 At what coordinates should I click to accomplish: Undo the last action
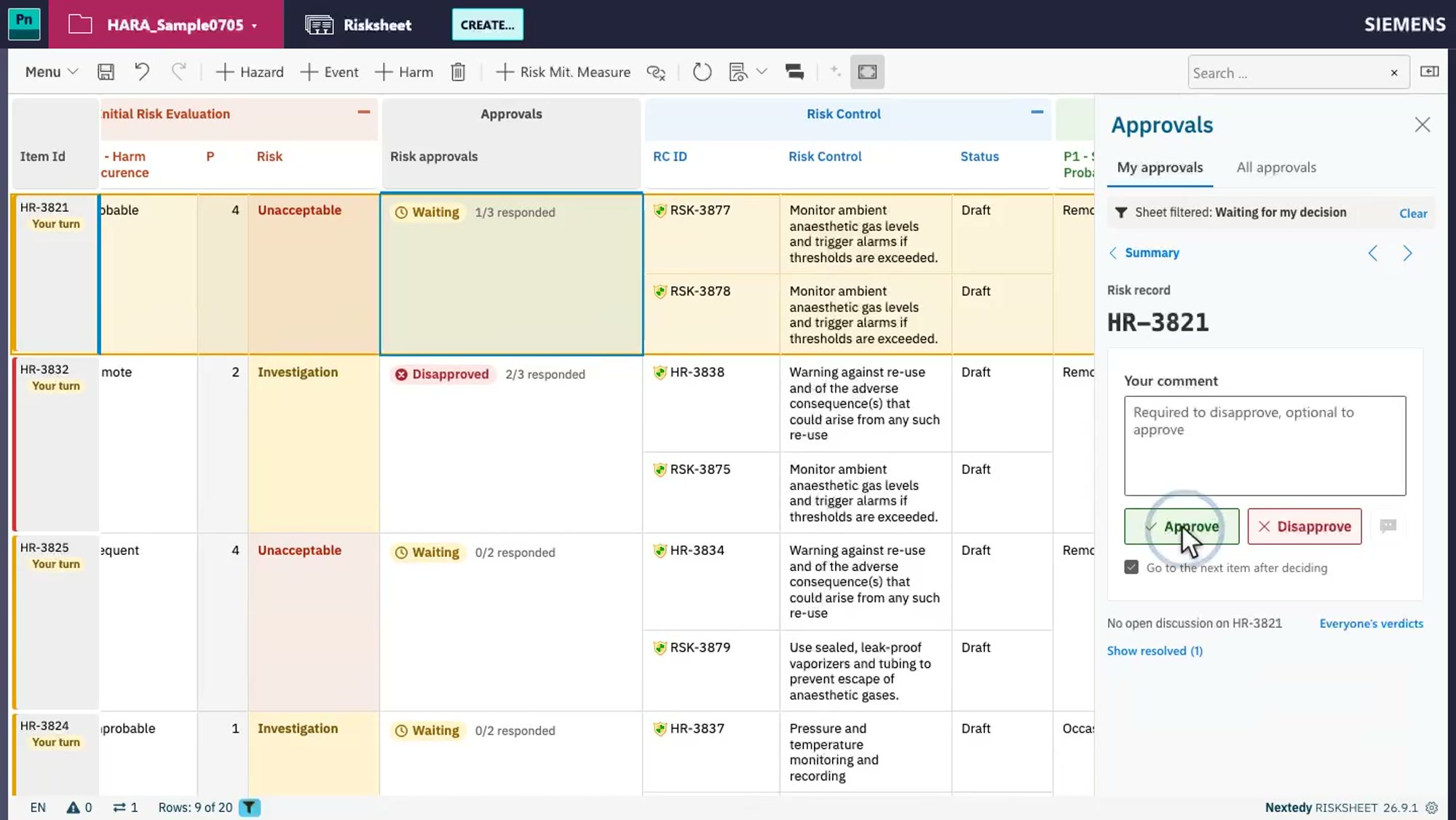(x=142, y=72)
